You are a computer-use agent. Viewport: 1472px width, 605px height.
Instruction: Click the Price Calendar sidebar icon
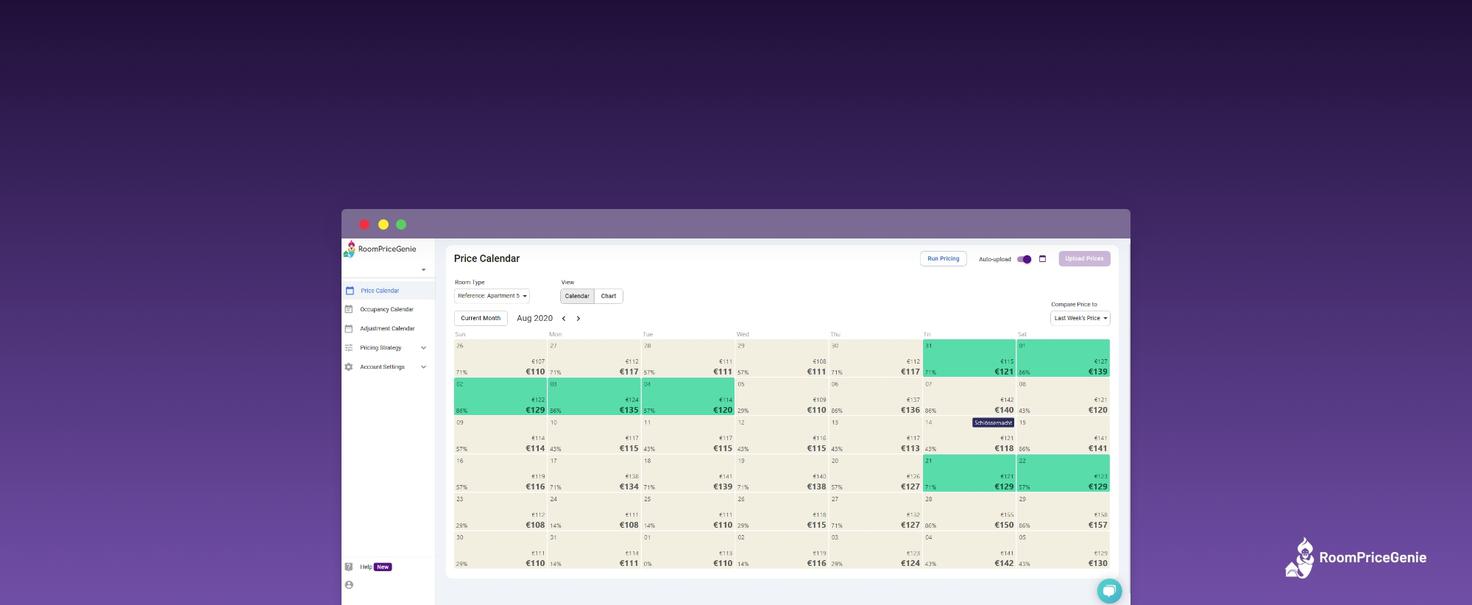click(350, 291)
